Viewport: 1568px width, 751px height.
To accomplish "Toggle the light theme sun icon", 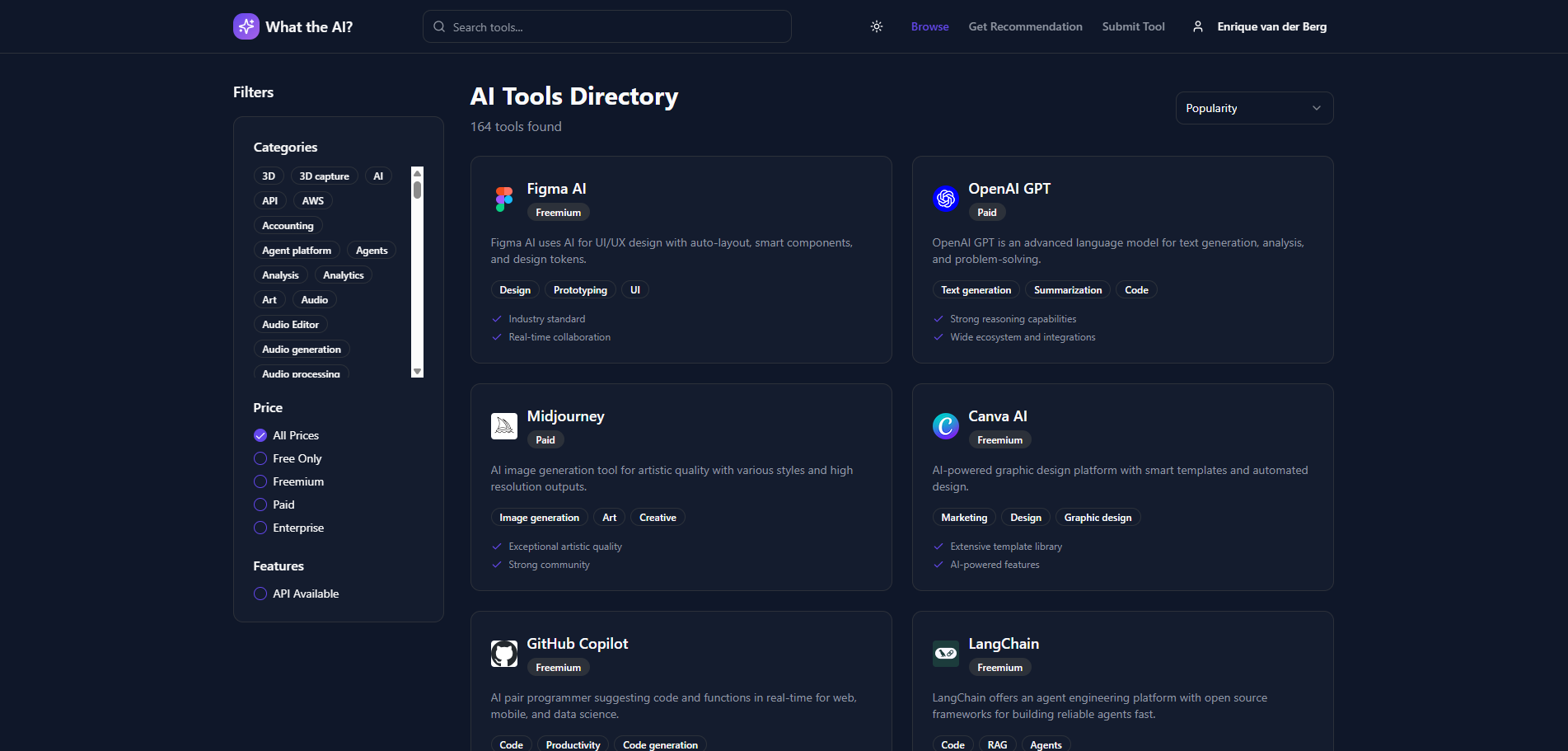I will pyautogui.click(x=876, y=26).
